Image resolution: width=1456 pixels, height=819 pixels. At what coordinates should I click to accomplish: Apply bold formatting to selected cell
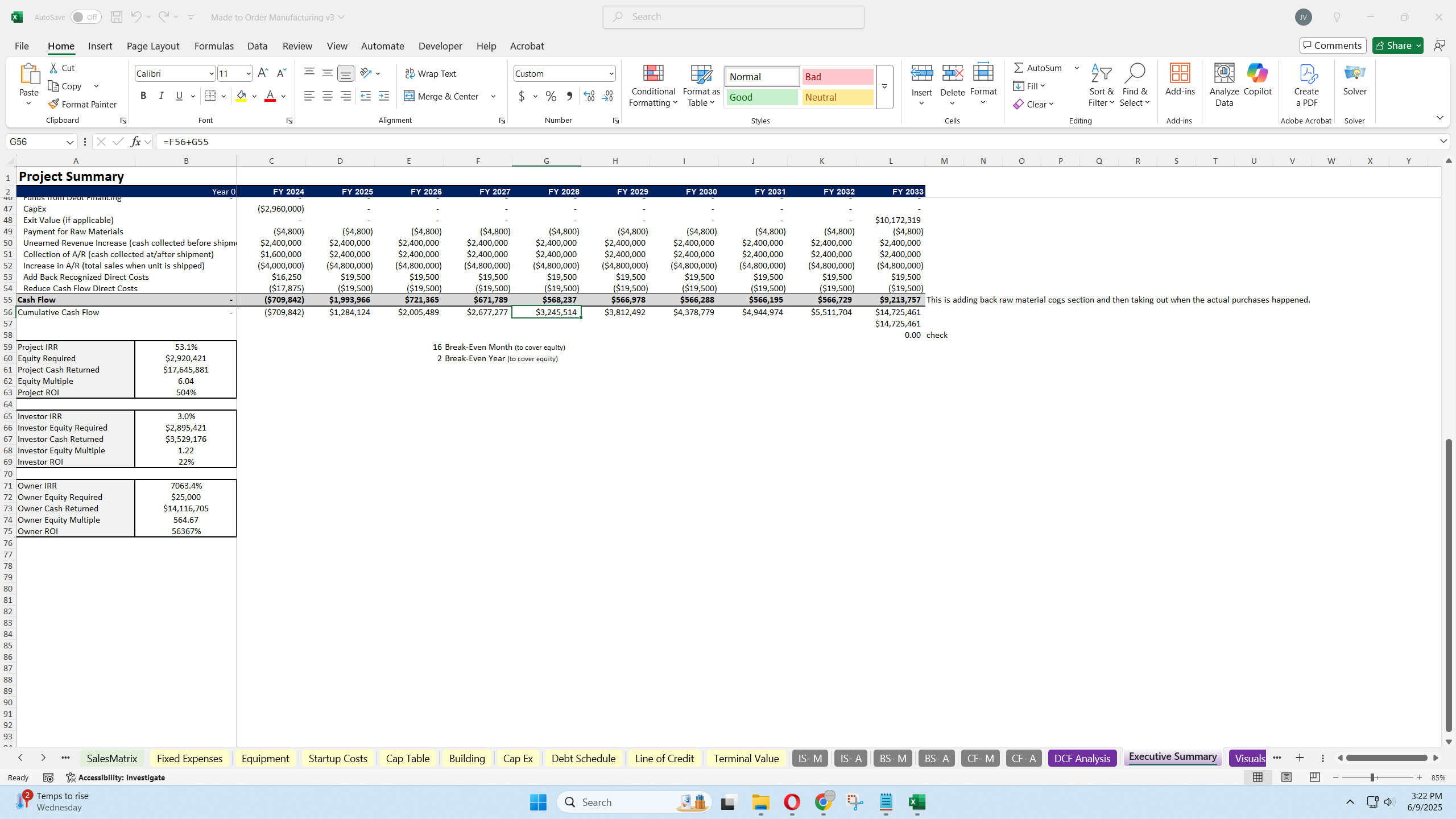click(x=143, y=96)
